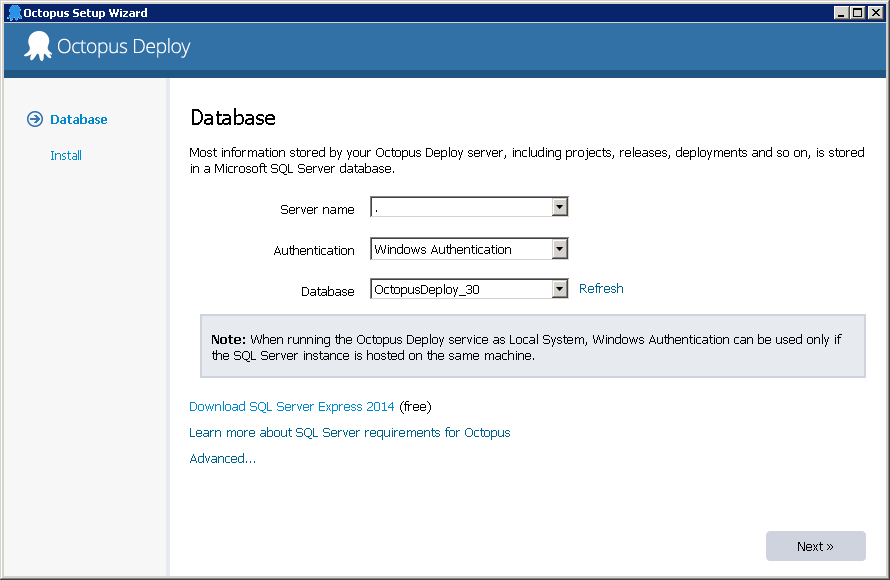Click the circled arrow icon beside Database step
Viewport: 890px width, 580px height.
[x=35, y=119]
